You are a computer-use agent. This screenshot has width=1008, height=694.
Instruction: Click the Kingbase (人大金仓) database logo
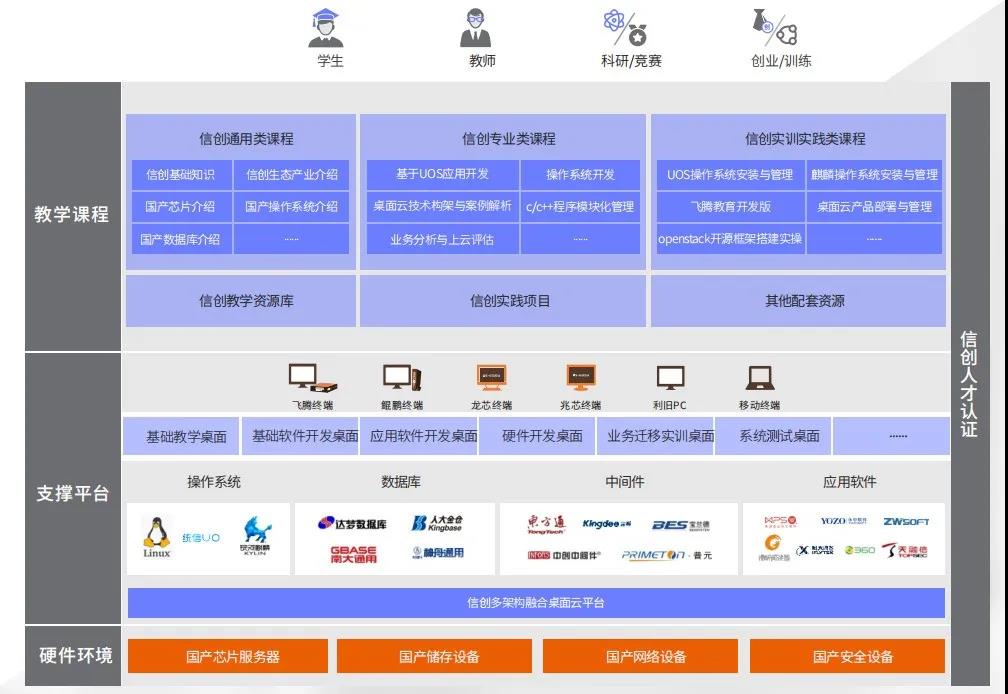pos(438,523)
